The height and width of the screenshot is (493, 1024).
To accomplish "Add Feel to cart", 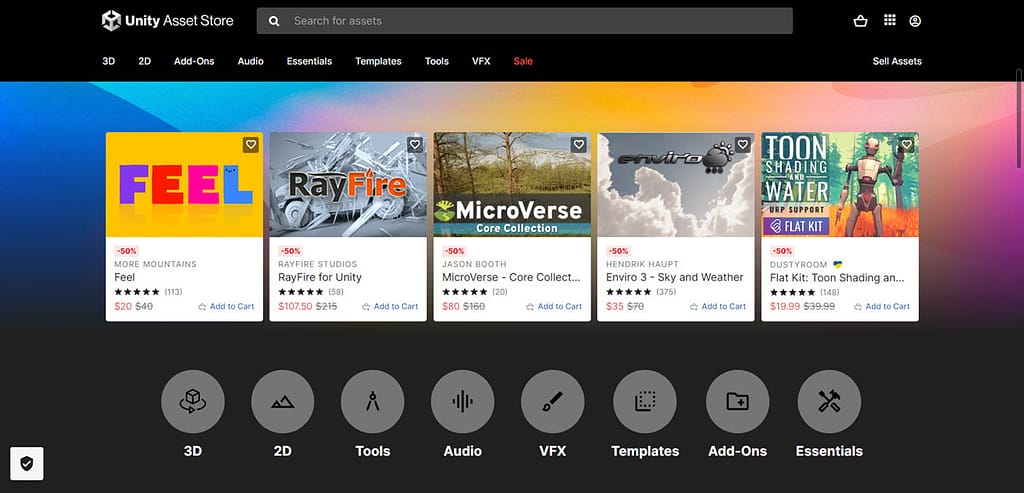I will click(x=226, y=306).
